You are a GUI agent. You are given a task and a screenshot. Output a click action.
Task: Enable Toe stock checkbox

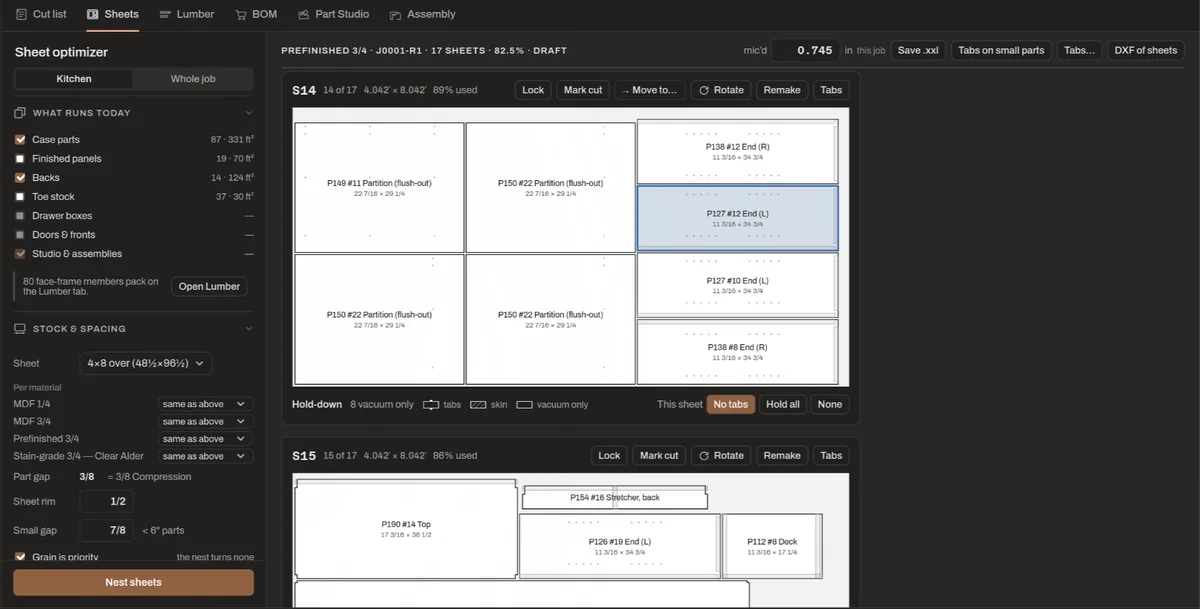(x=20, y=197)
